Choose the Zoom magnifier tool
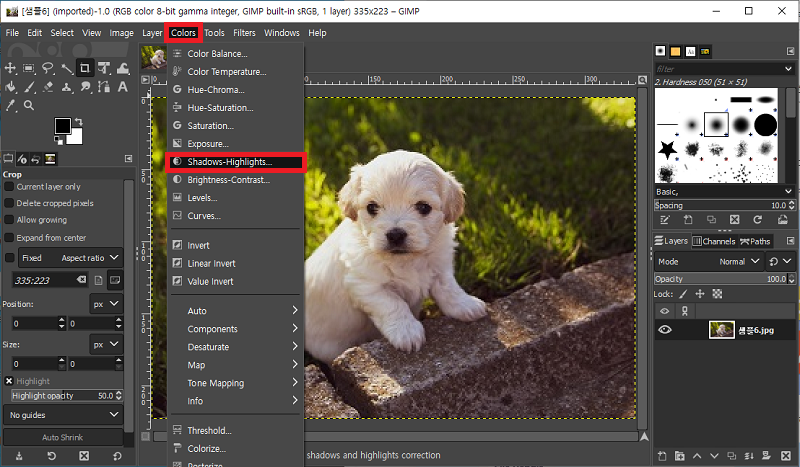Screen dimensions: 800x467 (x=29, y=105)
